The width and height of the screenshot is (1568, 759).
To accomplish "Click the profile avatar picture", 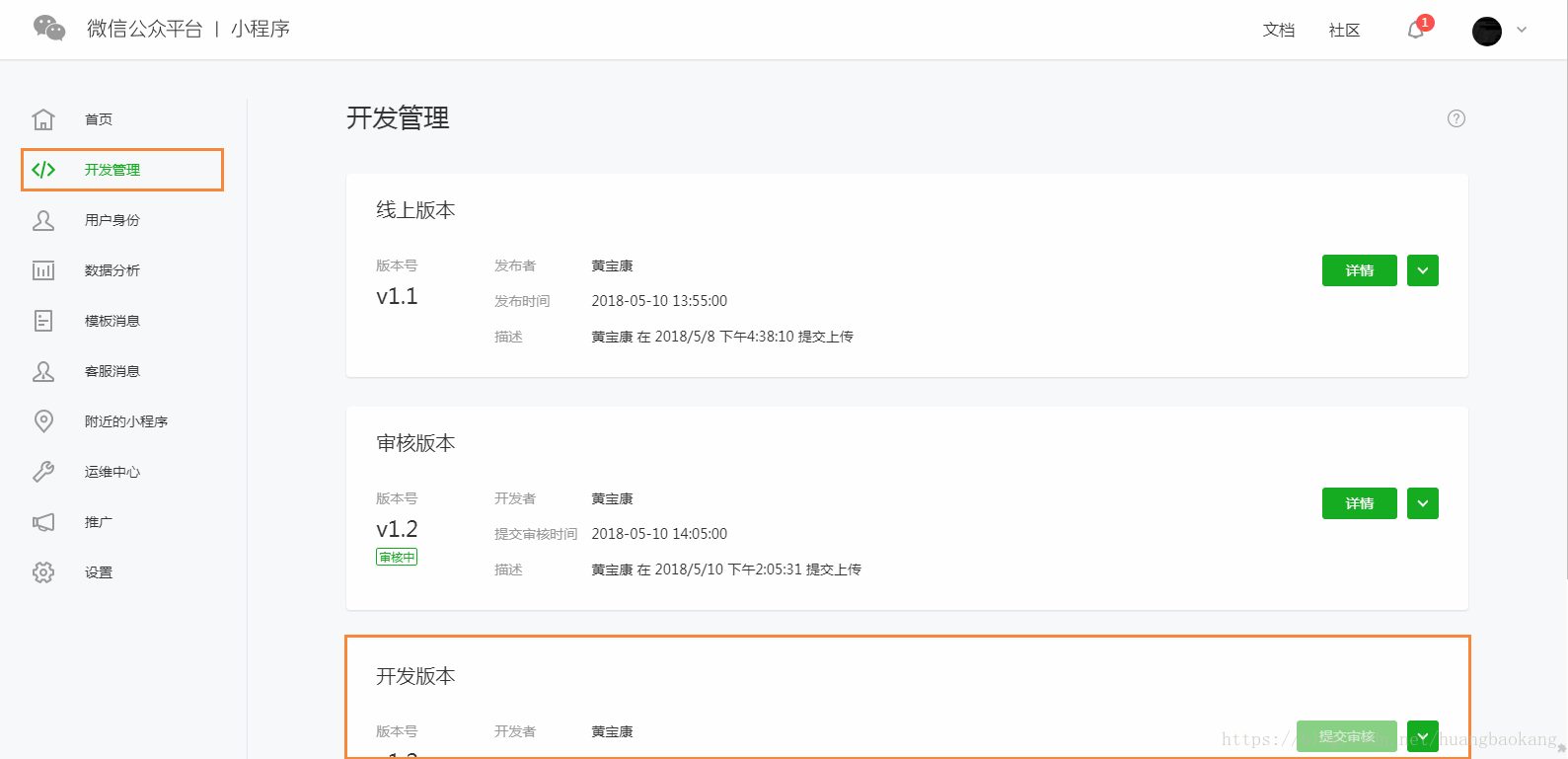I will click(x=1486, y=31).
